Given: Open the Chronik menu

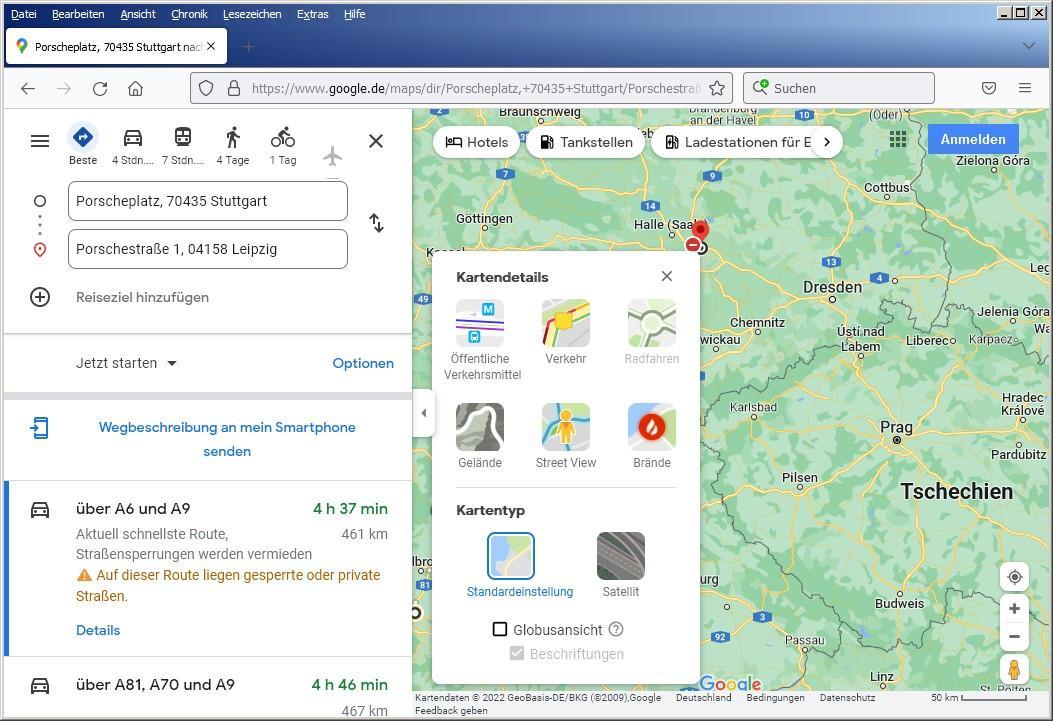Looking at the screenshot, I should [x=189, y=14].
